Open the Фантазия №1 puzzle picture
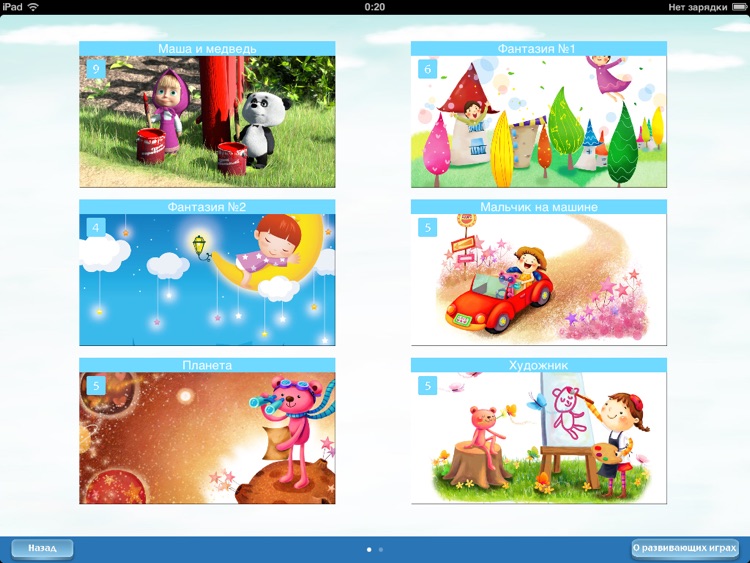Image resolution: width=750 pixels, height=563 pixels. [539, 121]
